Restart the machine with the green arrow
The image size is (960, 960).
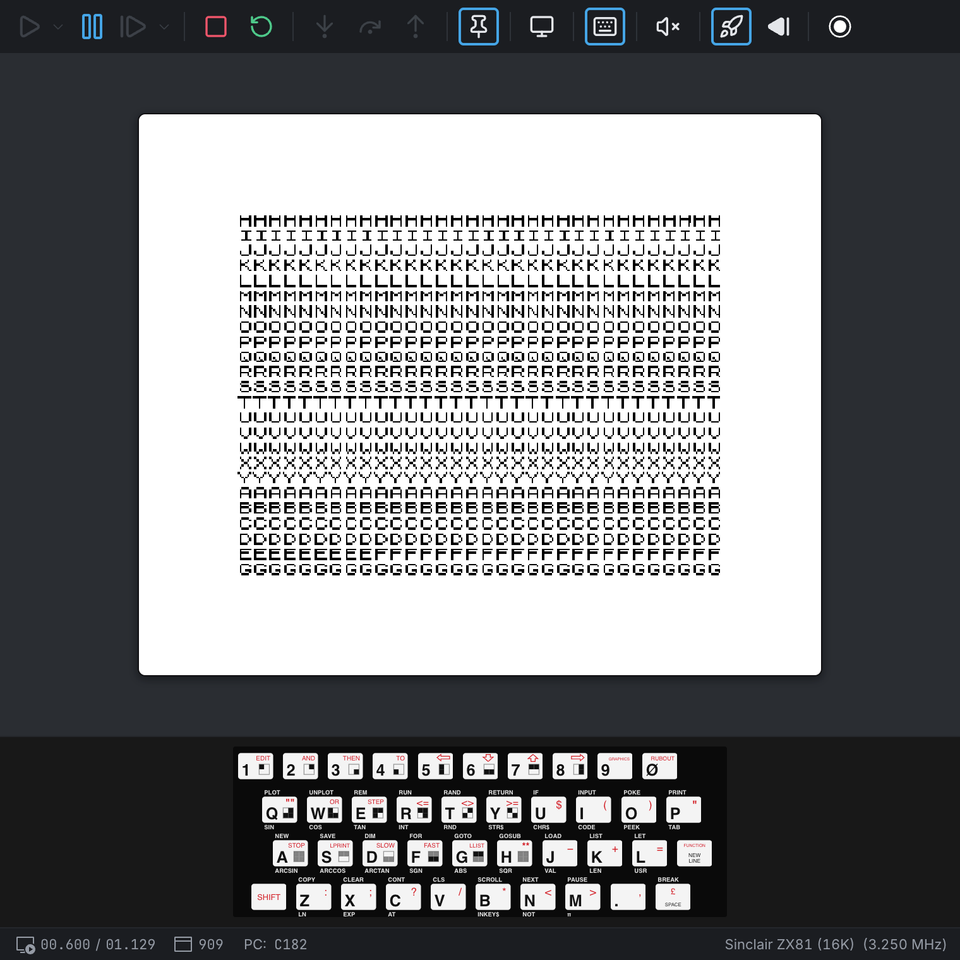(x=261, y=27)
